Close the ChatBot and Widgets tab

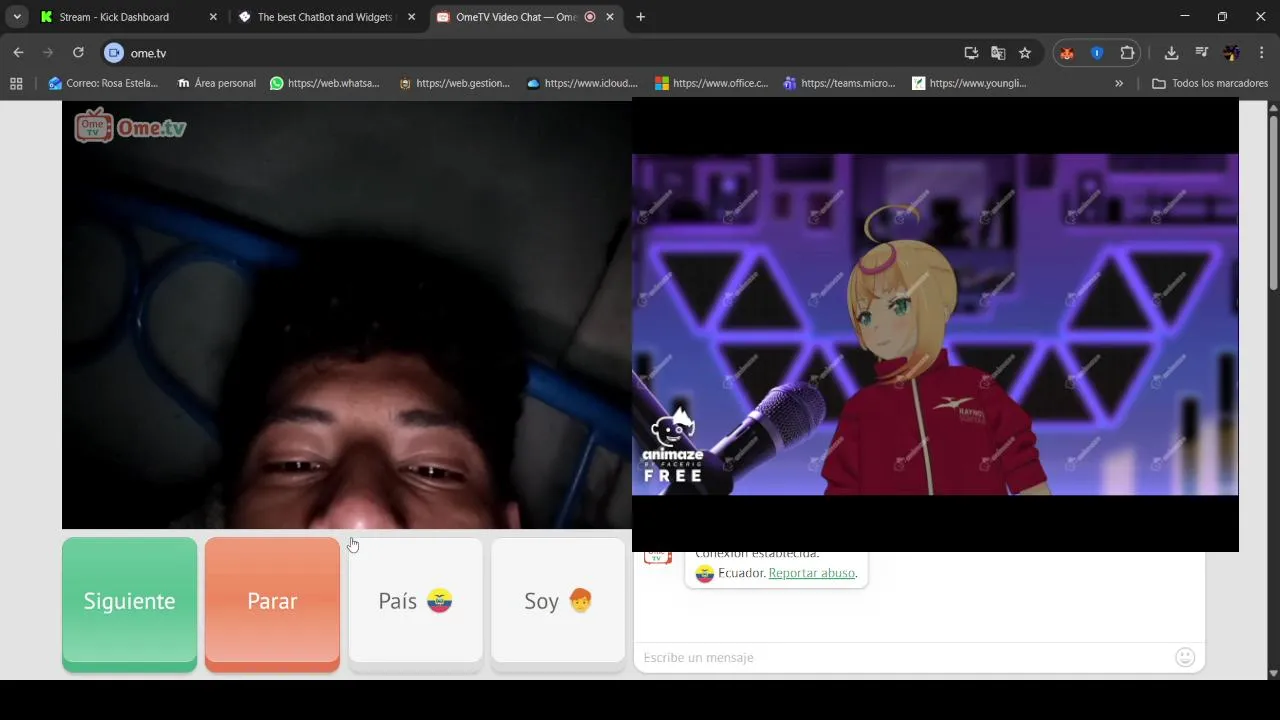411,17
